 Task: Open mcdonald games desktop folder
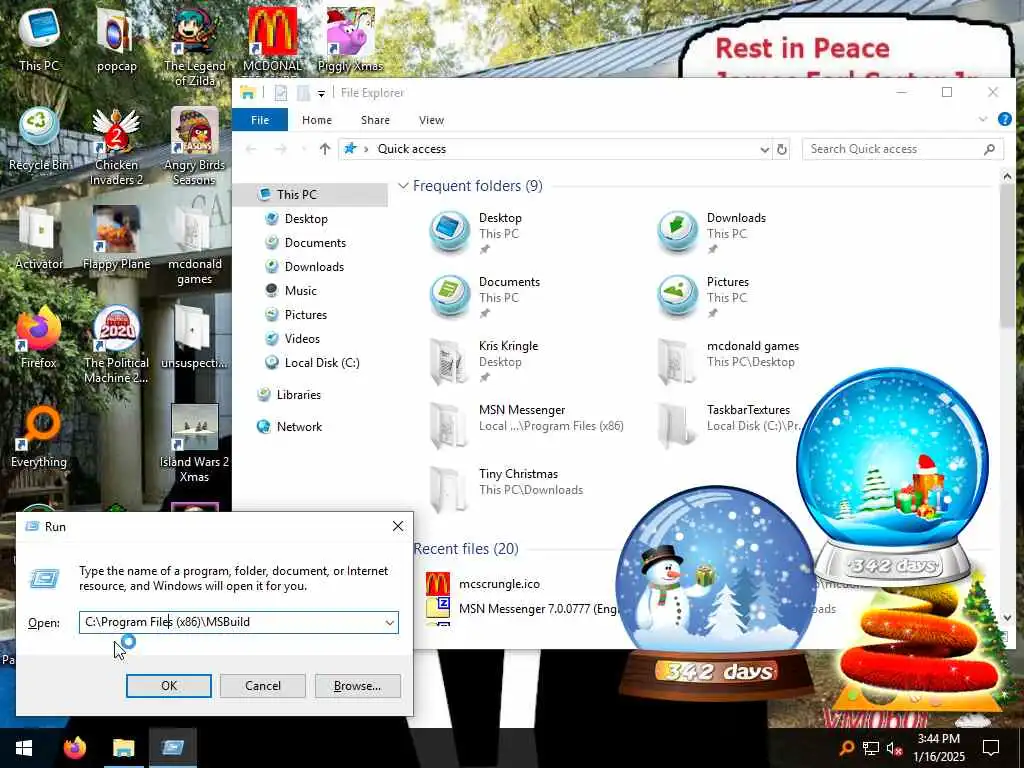point(194,246)
